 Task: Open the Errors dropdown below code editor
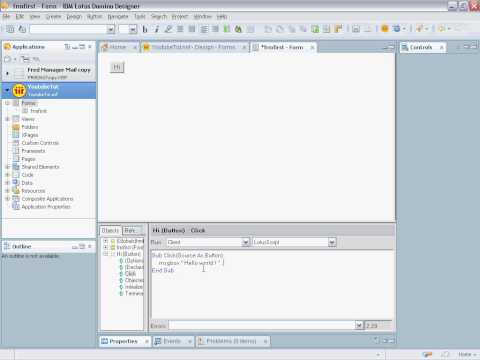coord(359,325)
